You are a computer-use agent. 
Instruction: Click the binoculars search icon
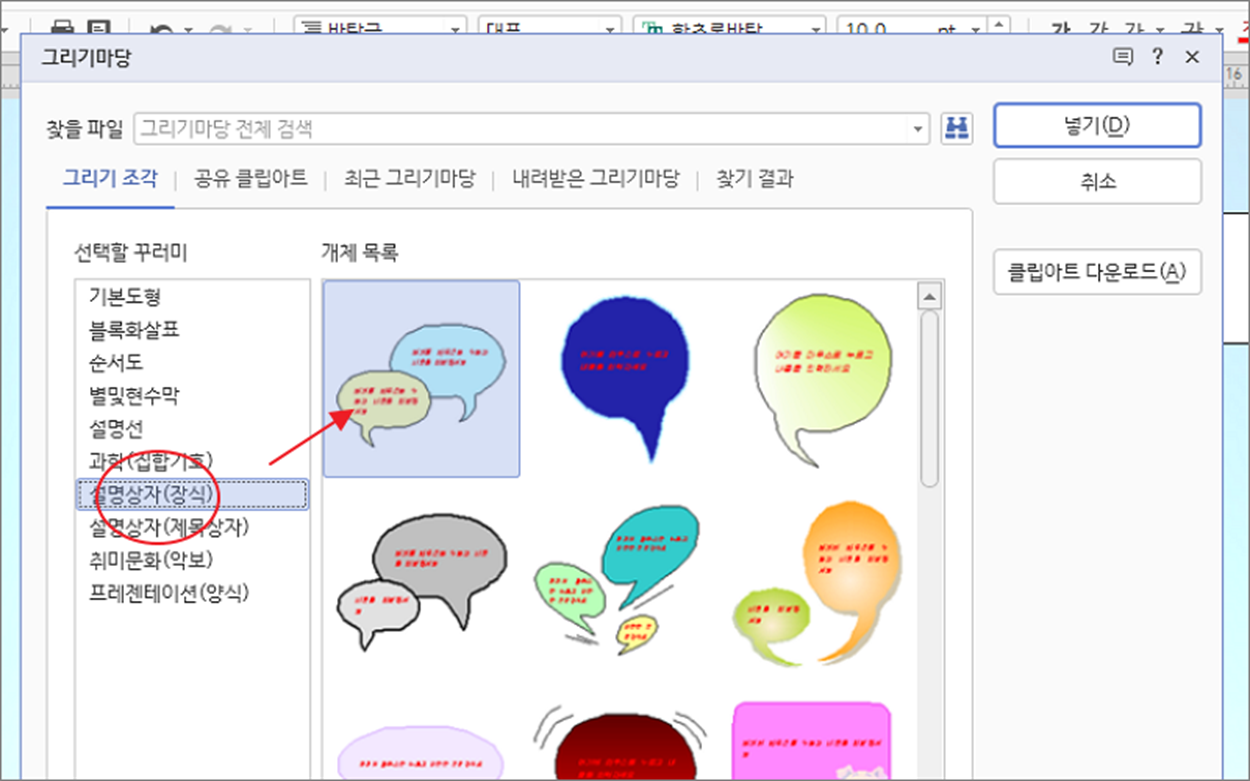click(x=957, y=128)
